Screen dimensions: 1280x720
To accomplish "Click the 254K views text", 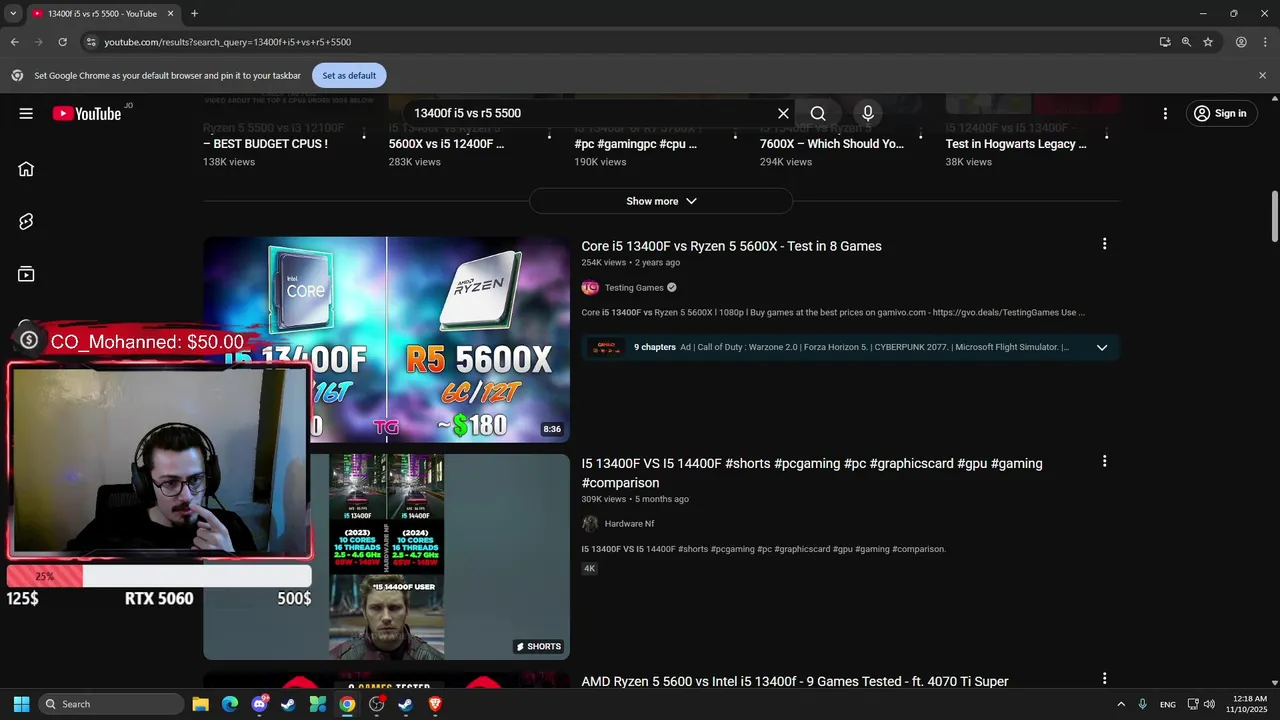I will 603,262.
